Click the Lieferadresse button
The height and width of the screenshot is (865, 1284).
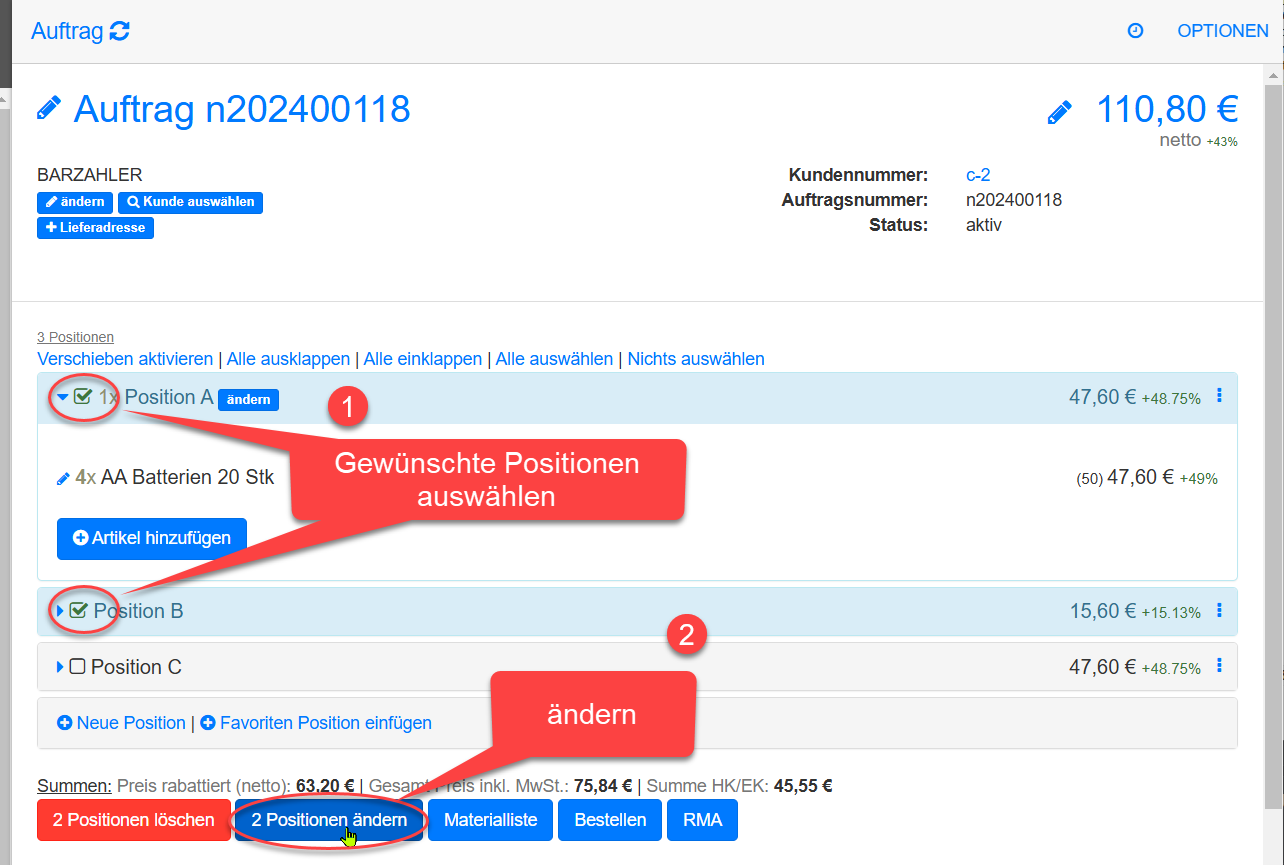(95, 228)
